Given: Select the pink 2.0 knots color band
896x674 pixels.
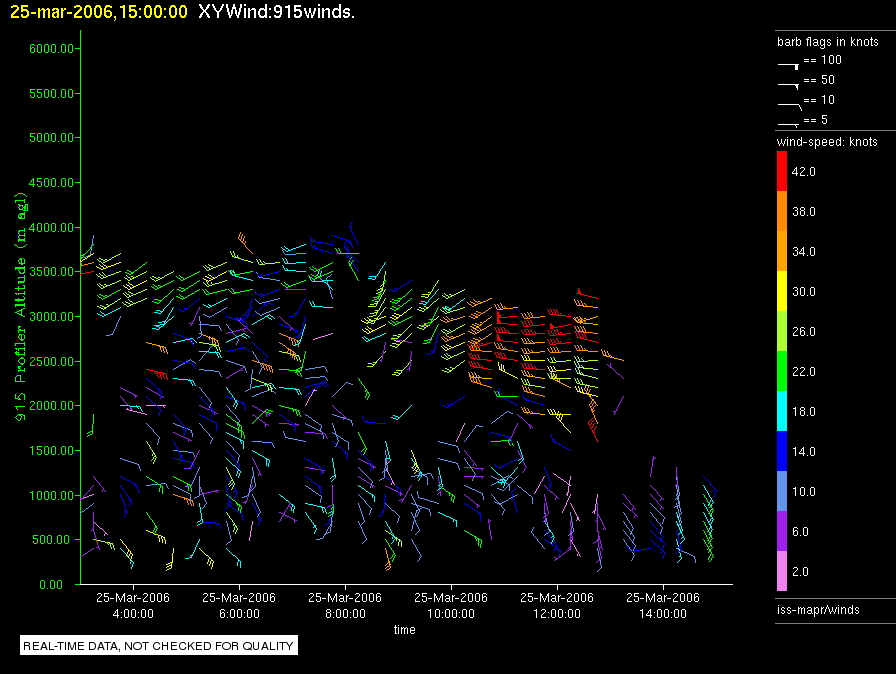Looking at the screenshot, I should tap(783, 571).
